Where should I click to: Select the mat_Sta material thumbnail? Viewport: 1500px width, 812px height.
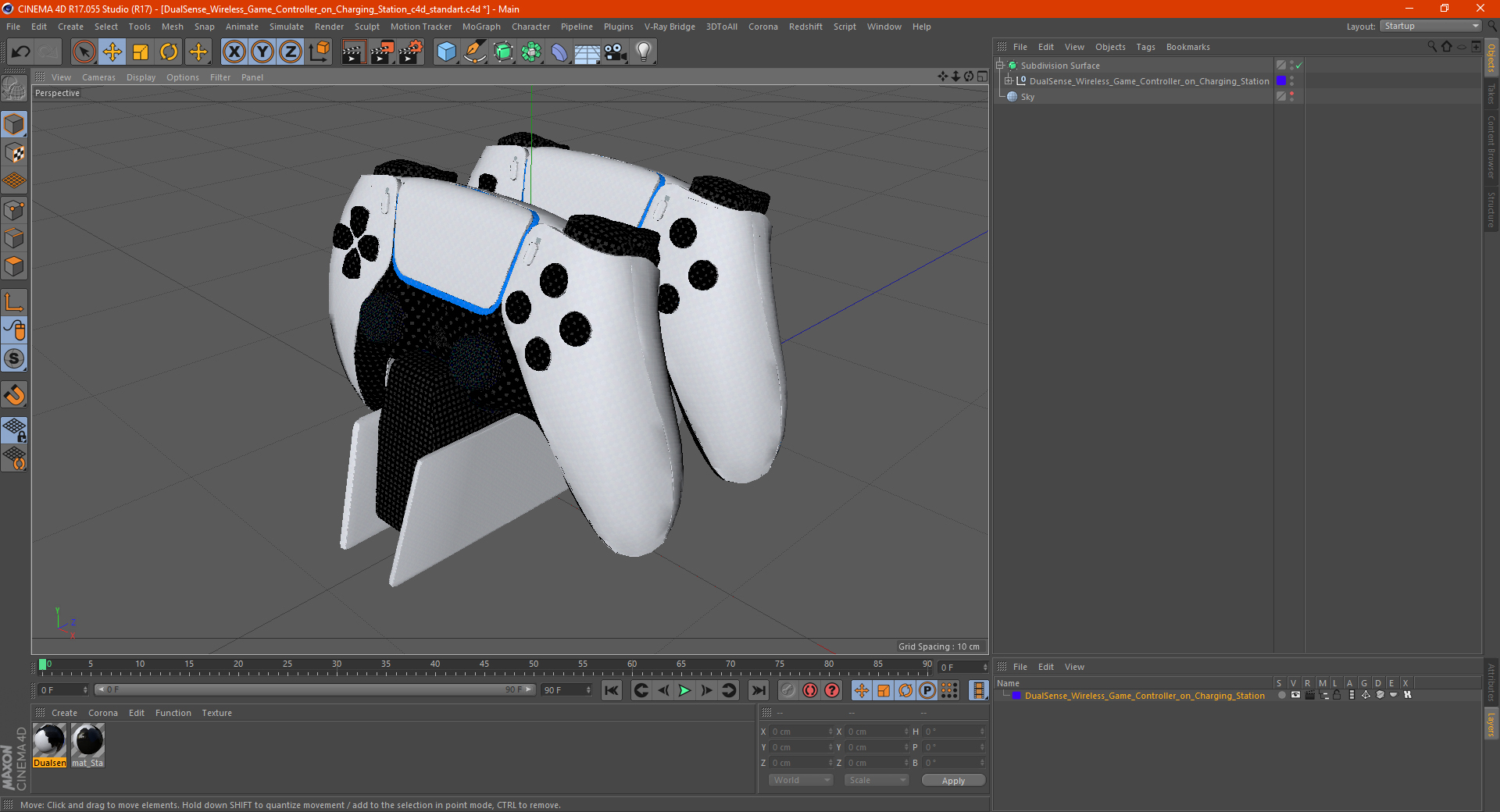[x=87, y=746]
